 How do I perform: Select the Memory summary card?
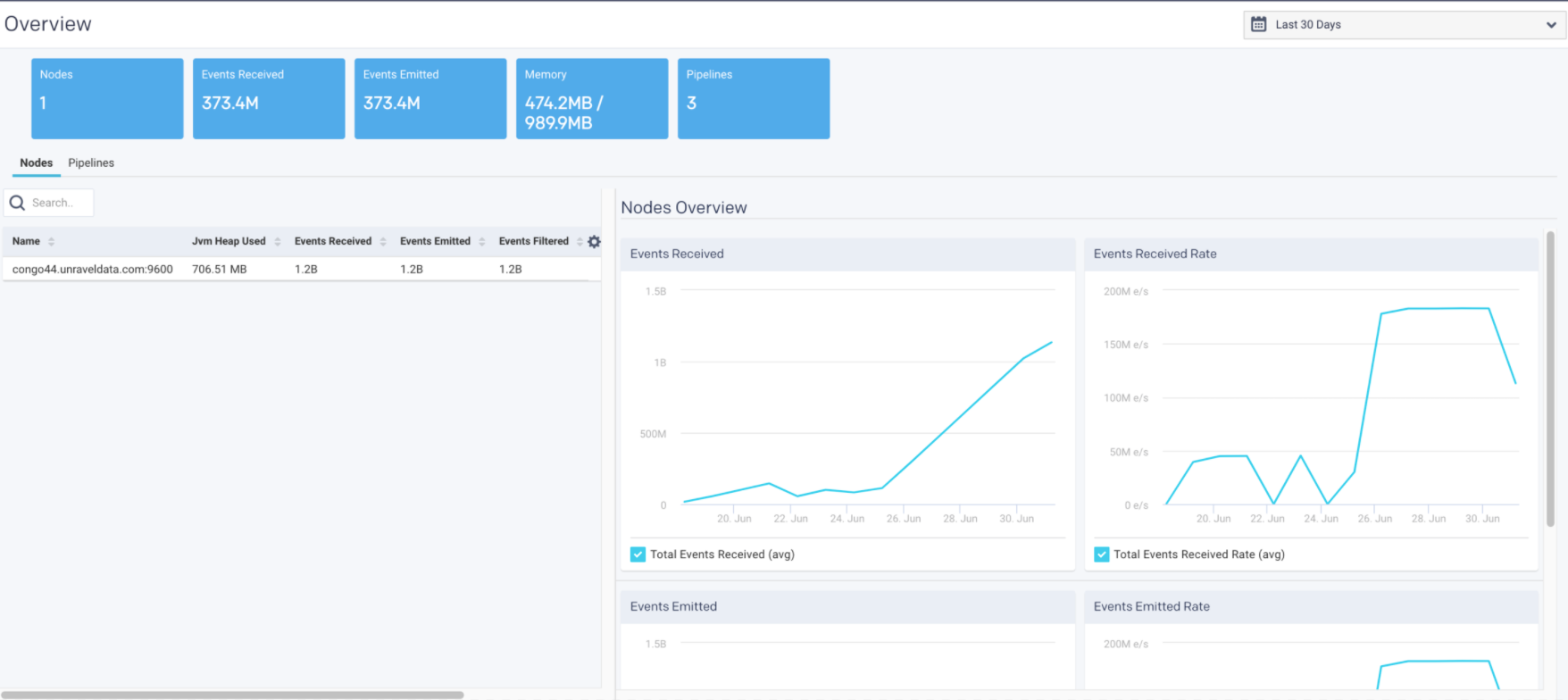click(592, 98)
